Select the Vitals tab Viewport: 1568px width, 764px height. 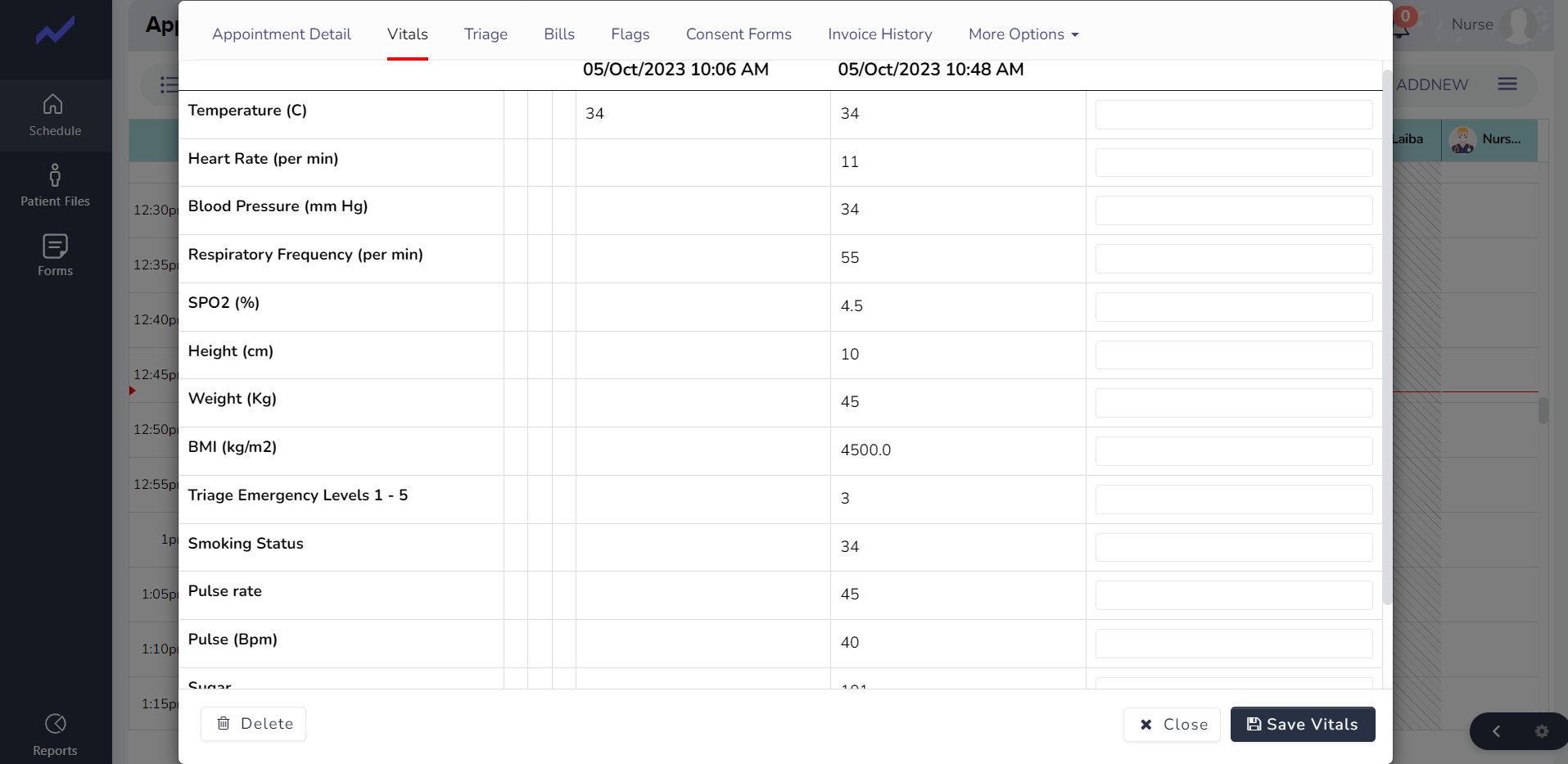[408, 34]
